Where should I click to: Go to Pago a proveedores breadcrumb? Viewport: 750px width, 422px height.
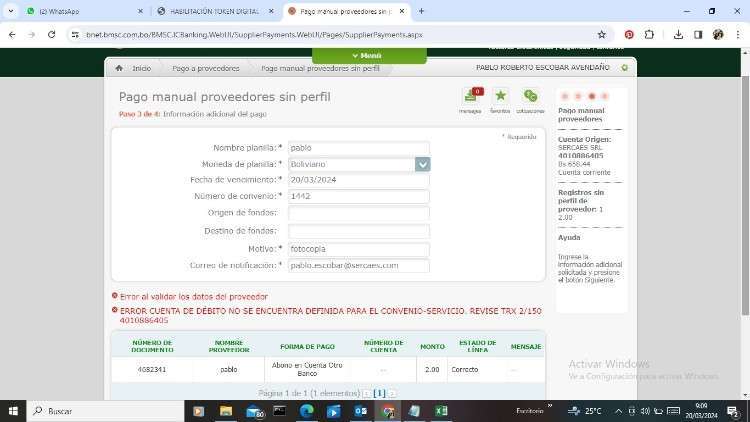206,68
